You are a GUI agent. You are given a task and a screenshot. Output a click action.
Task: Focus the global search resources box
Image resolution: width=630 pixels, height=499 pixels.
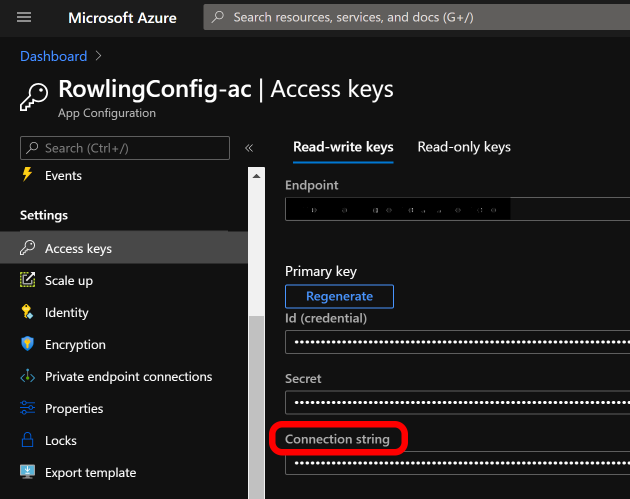coord(417,17)
